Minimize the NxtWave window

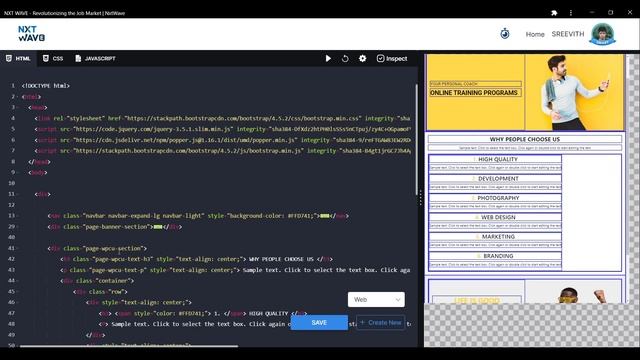(x=592, y=13)
